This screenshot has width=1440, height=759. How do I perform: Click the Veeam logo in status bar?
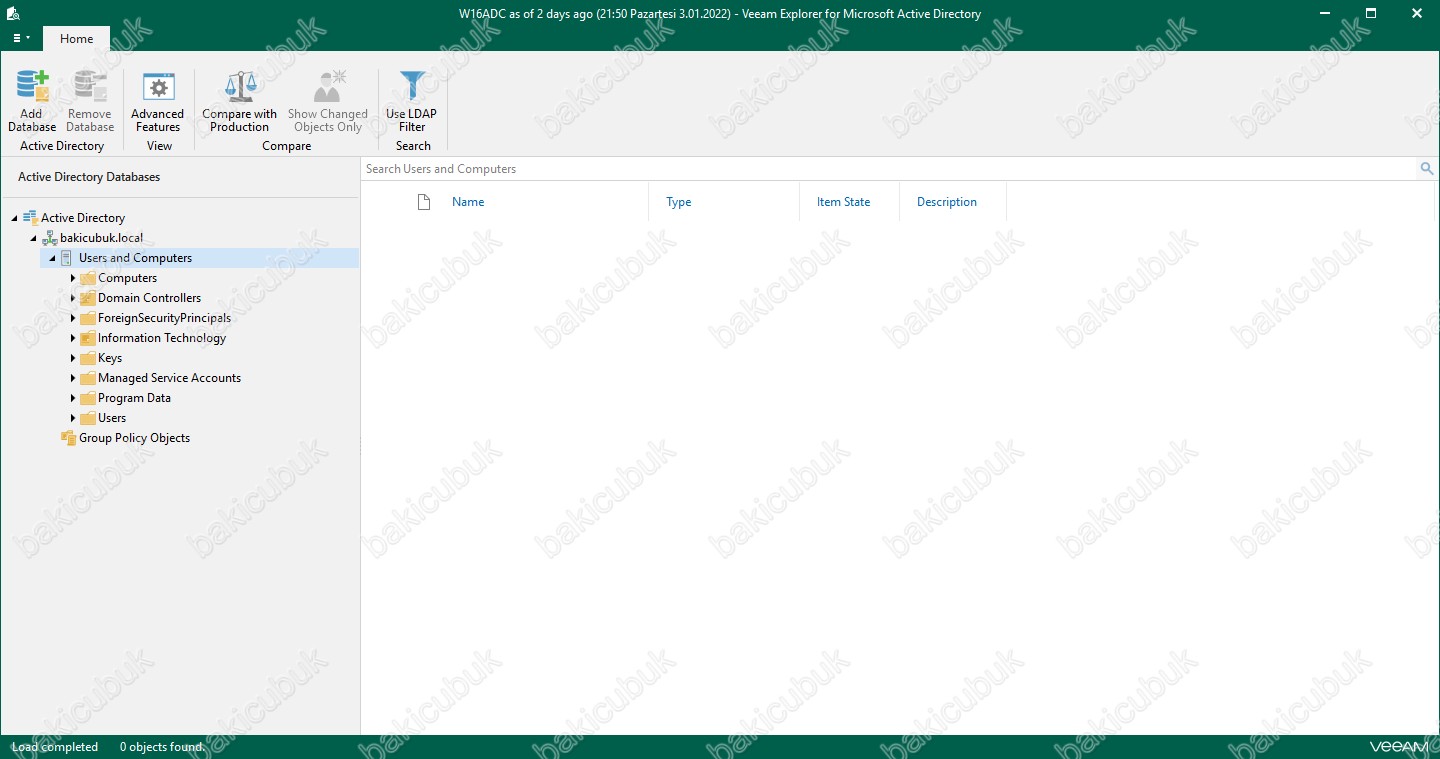click(x=1398, y=747)
